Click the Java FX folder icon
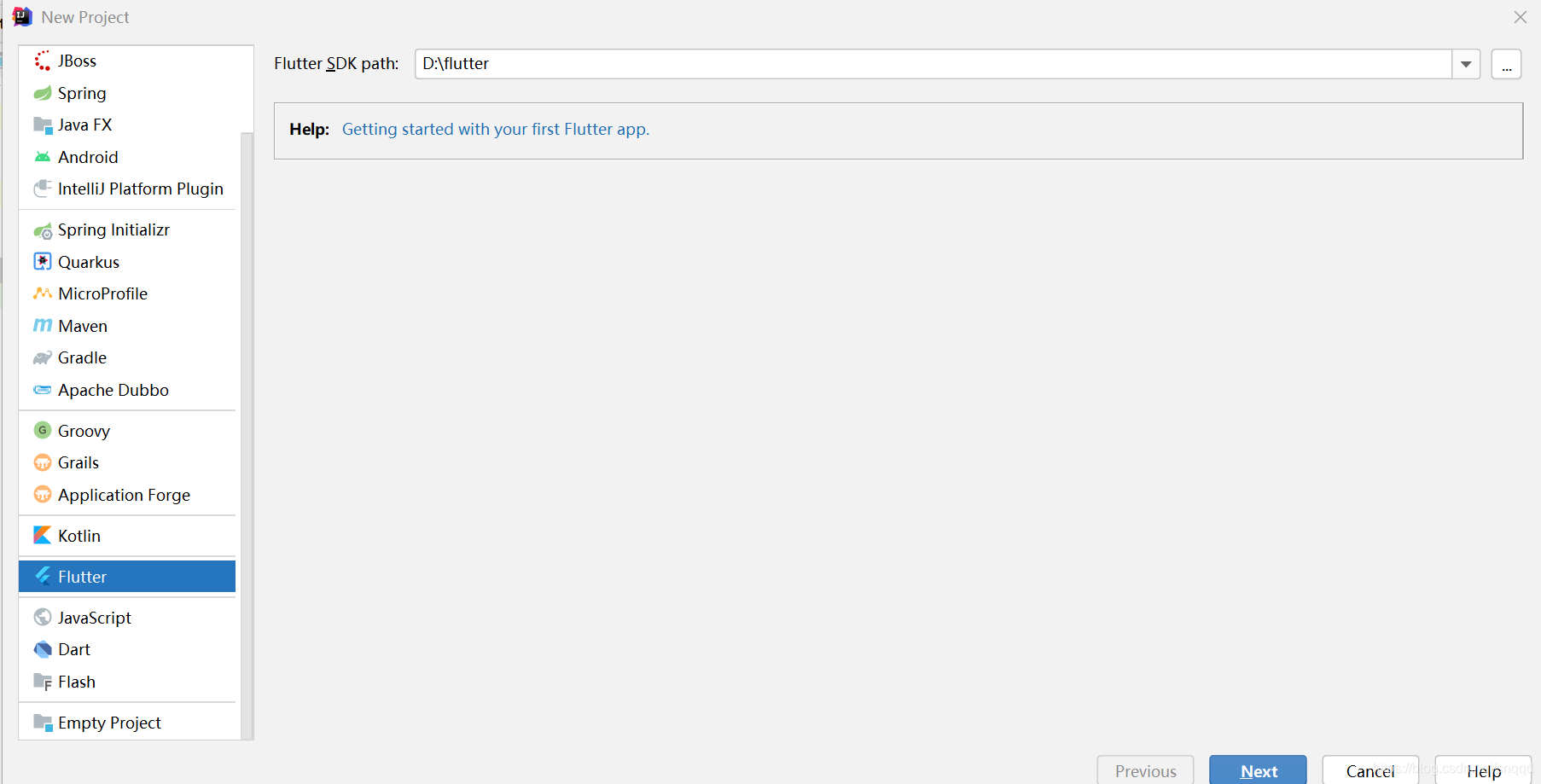The height and width of the screenshot is (784, 1541). point(43,125)
